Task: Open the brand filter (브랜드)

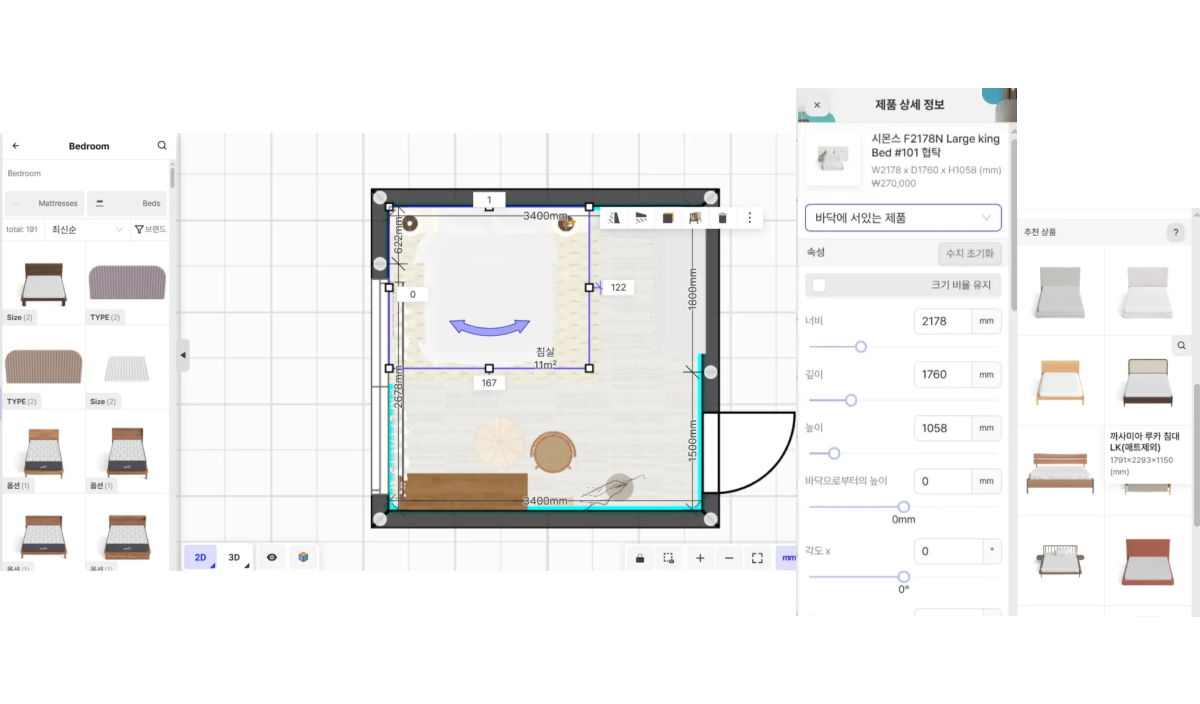Action: point(150,229)
